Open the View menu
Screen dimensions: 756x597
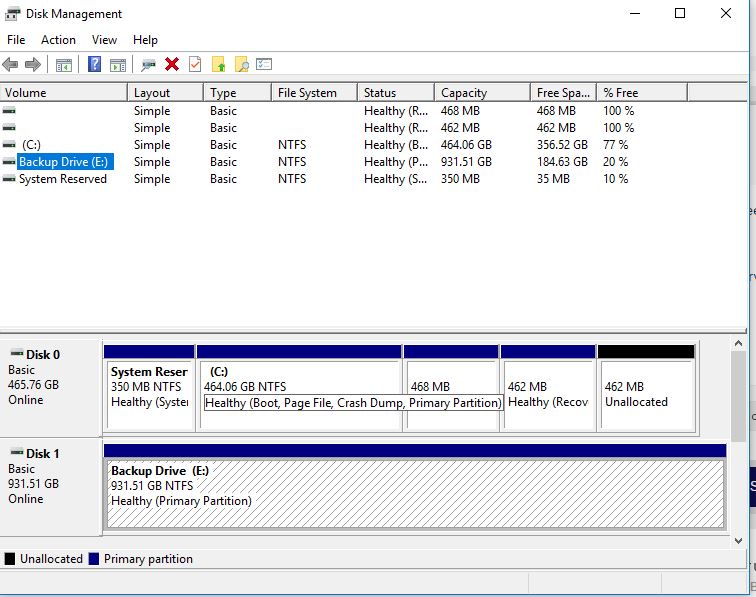coord(104,40)
